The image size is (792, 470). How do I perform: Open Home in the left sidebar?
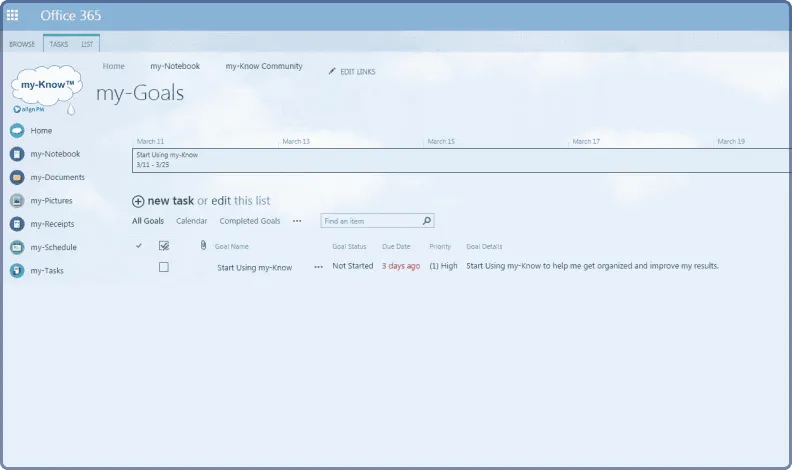tap(41, 131)
